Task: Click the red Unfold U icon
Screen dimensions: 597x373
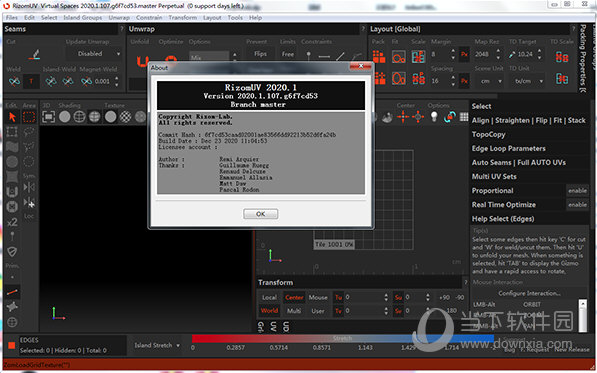Action: click(x=143, y=61)
